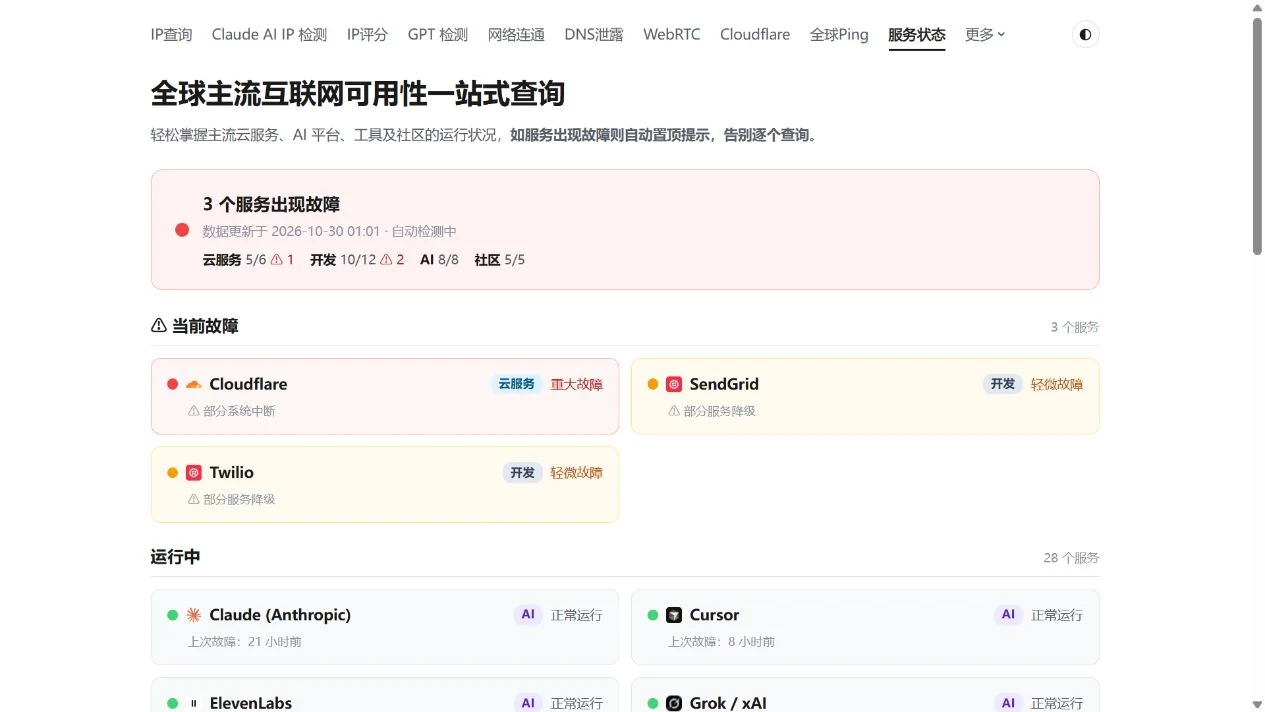Viewport: 1265px width, 712px height.
Task: Open the Twilio incident card name
Action: (x=231, y=473)
